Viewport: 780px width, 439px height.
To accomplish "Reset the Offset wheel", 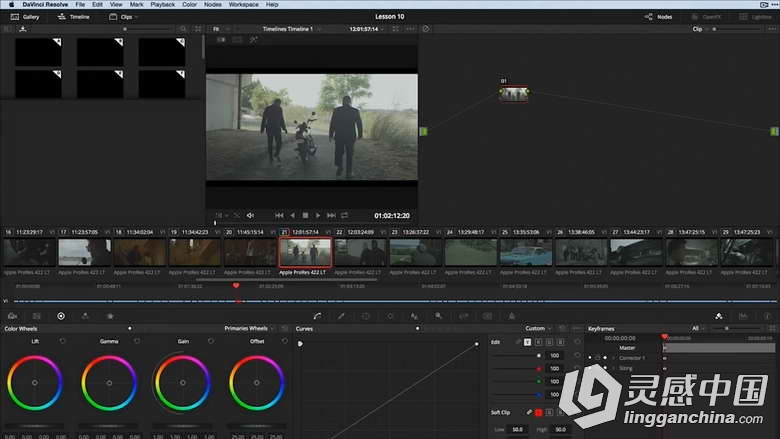I will [285, 341].
